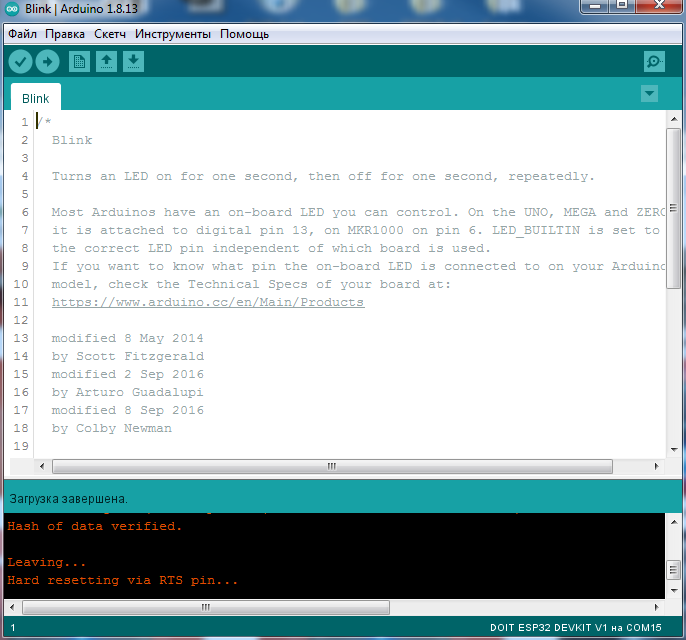The height and width of the screenshot is (640, 686).
Task: Click 'modified 8 Sep 2016' text
Action: pyautogui.click(x=128, y=410)
